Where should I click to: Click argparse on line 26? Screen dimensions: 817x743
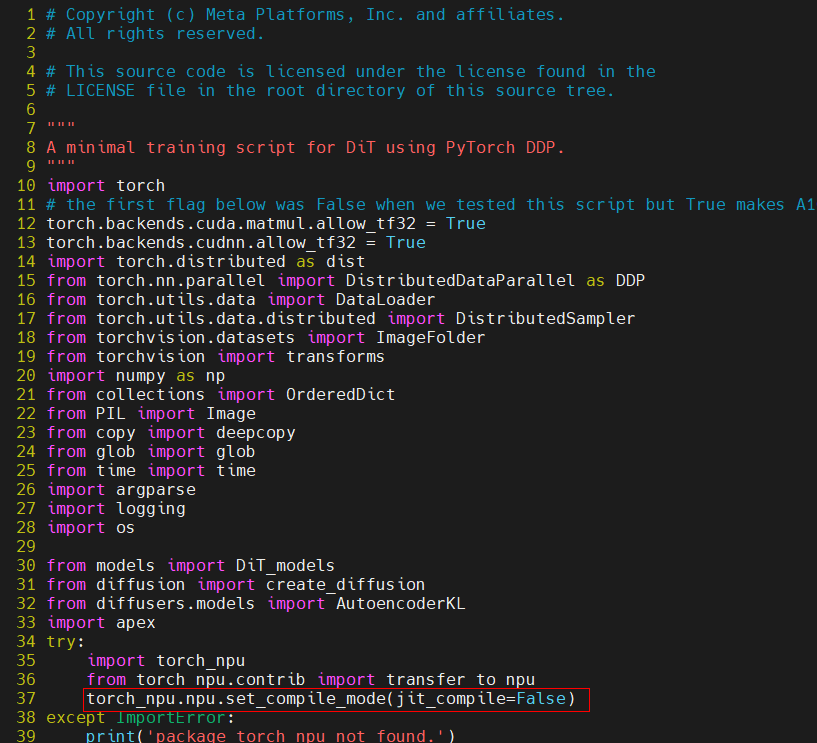155,490
